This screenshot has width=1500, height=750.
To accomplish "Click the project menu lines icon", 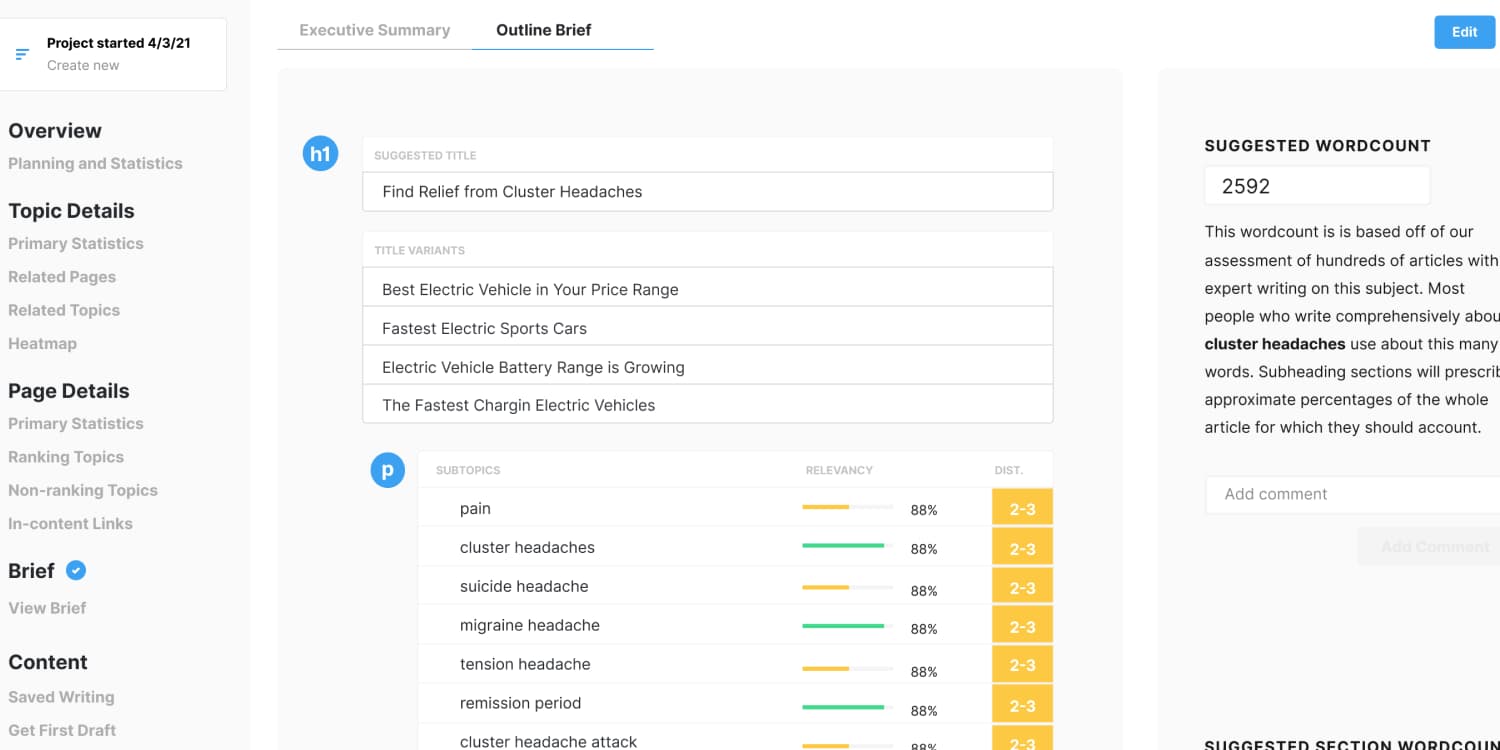I will click(22, 54).
